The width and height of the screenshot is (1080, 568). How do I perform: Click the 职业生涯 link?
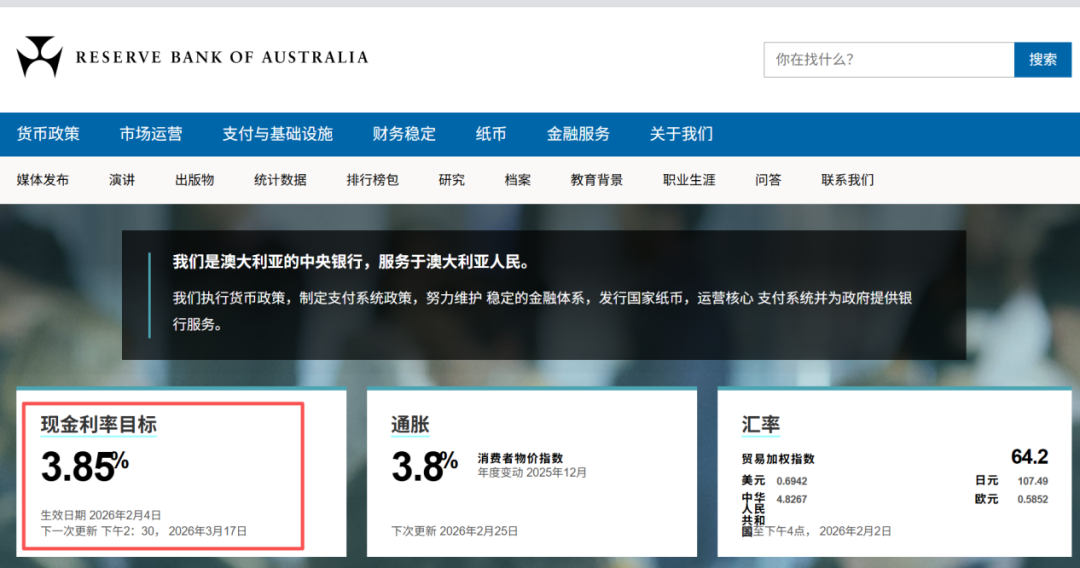tap(689, 180)
